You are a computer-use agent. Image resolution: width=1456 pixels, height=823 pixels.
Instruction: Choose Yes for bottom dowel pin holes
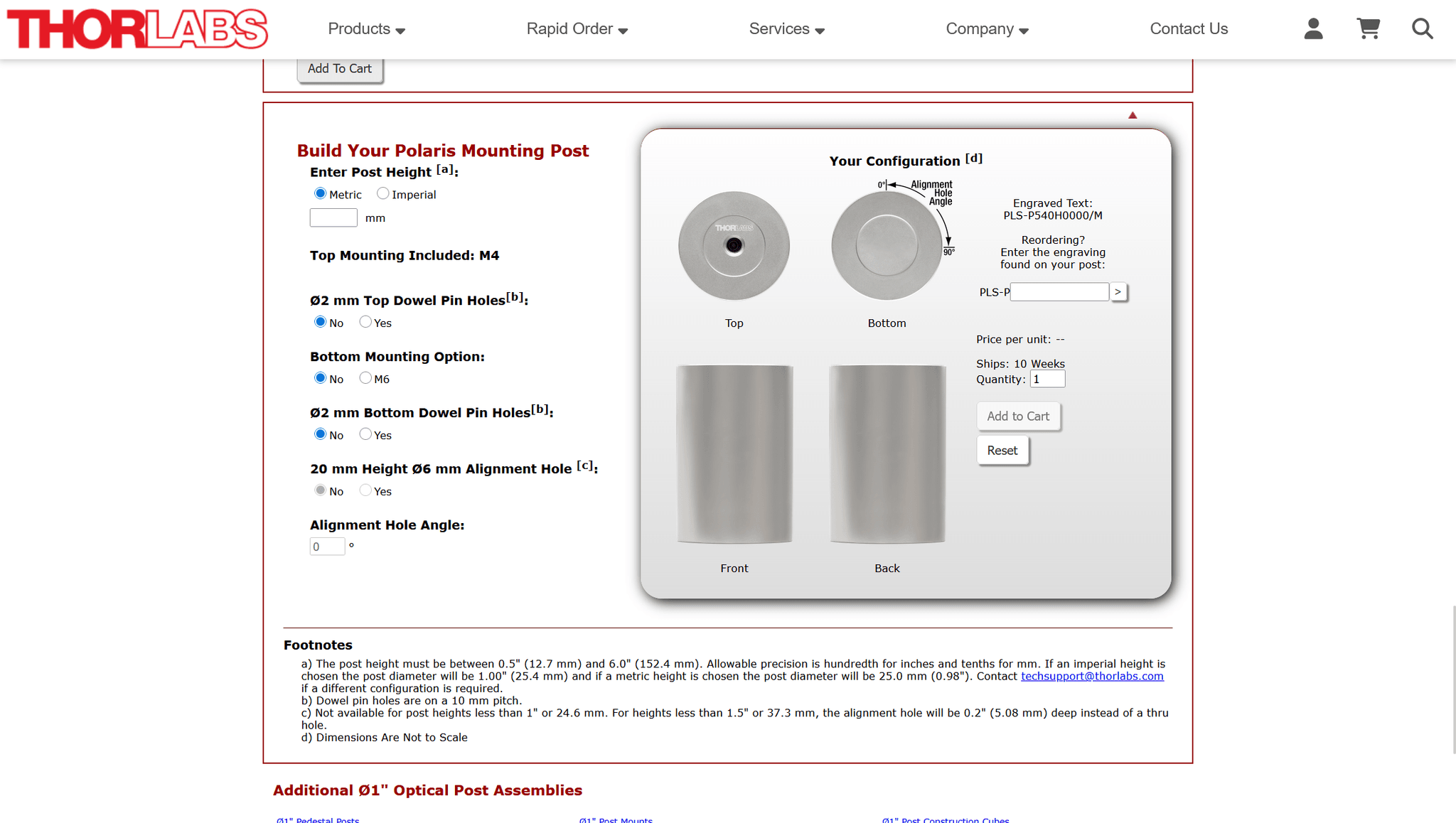pos(365,434)
